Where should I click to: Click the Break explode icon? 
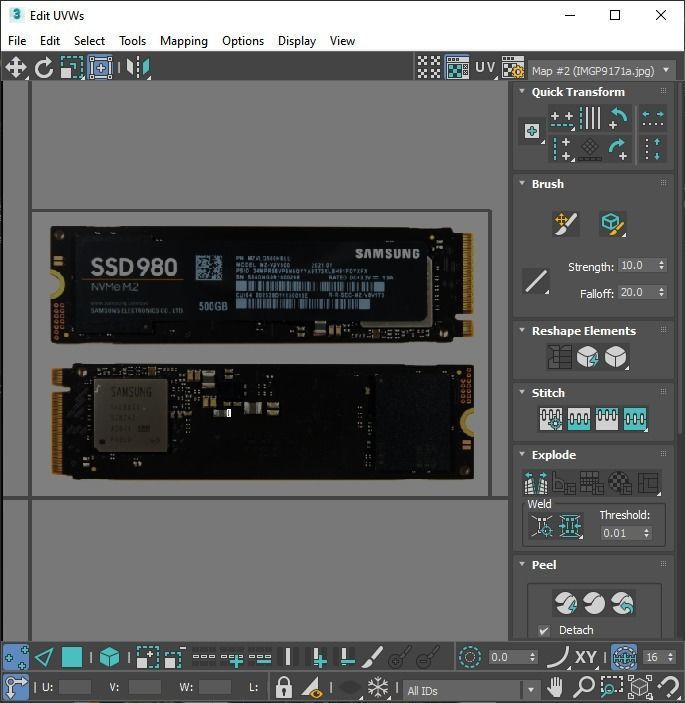point(536,483)
